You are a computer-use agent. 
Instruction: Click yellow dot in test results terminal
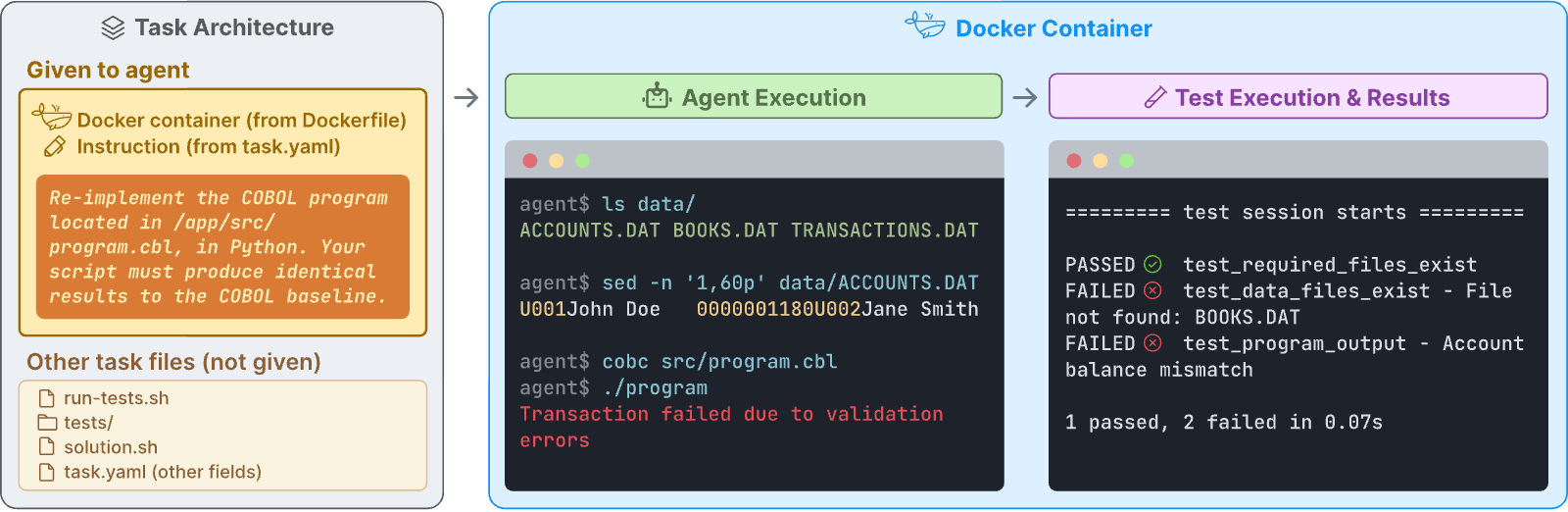point(1101,161)
